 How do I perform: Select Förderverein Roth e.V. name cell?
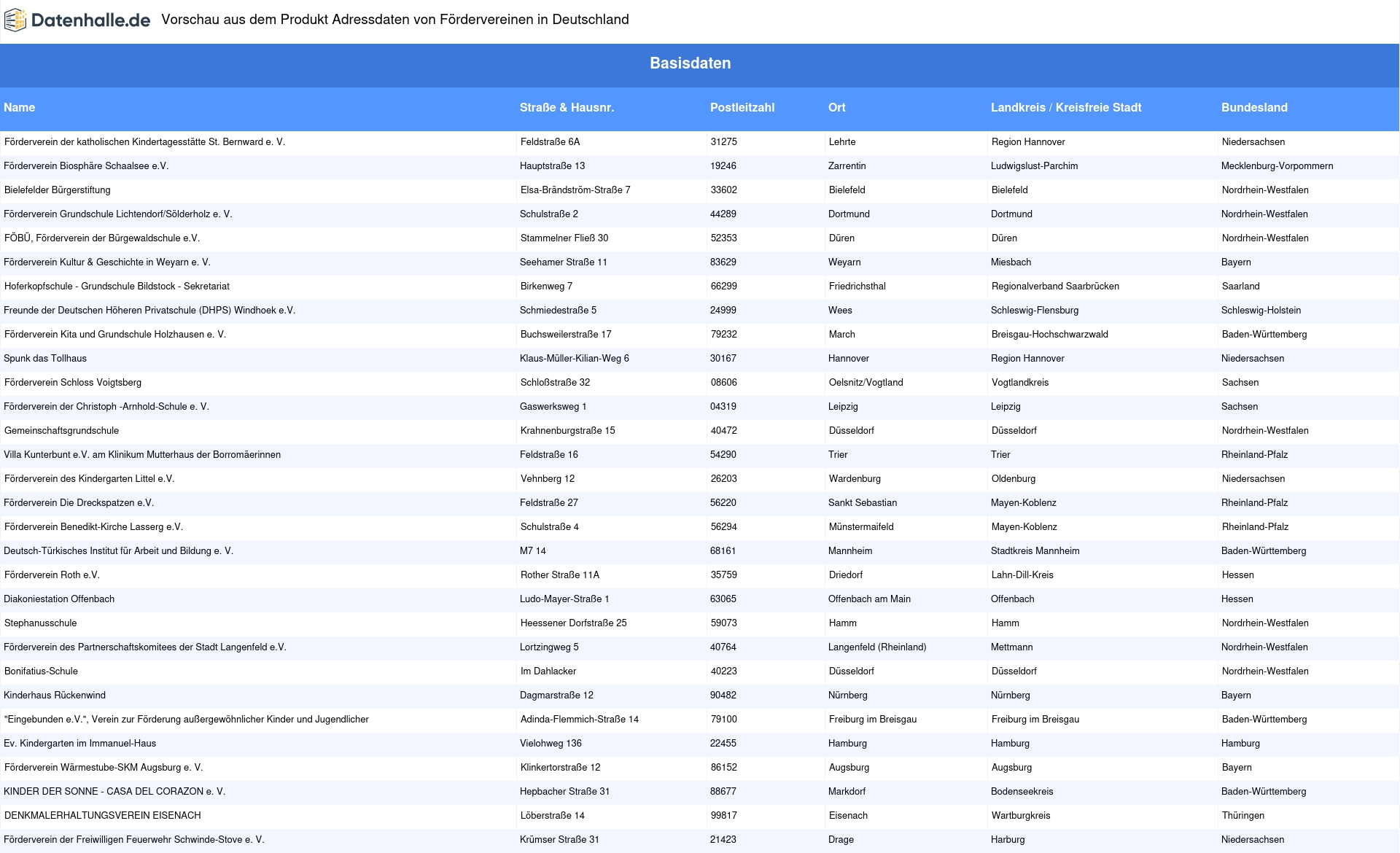coord(52,575)
